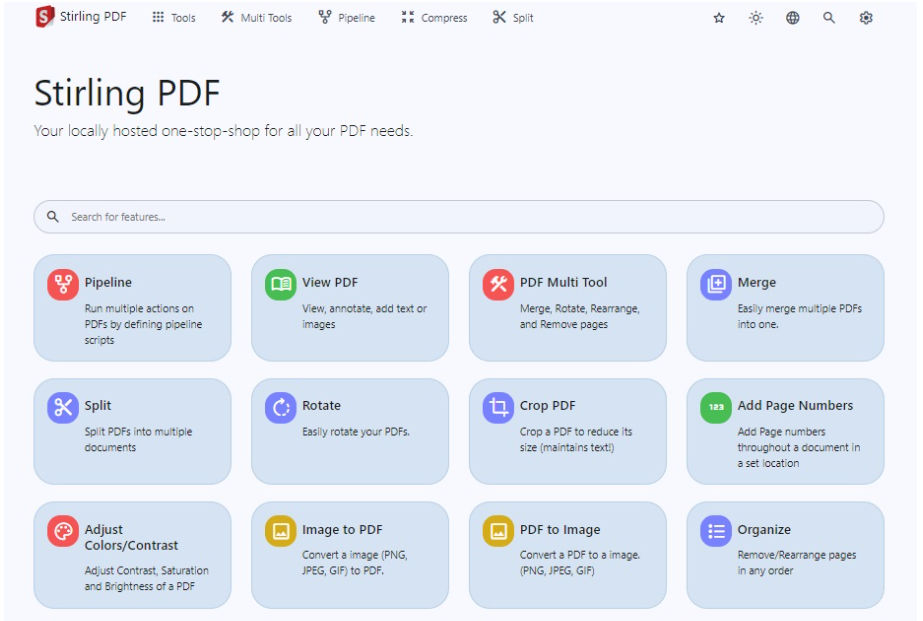Click the grid icon beside Tools

click(x=158, y=17)
